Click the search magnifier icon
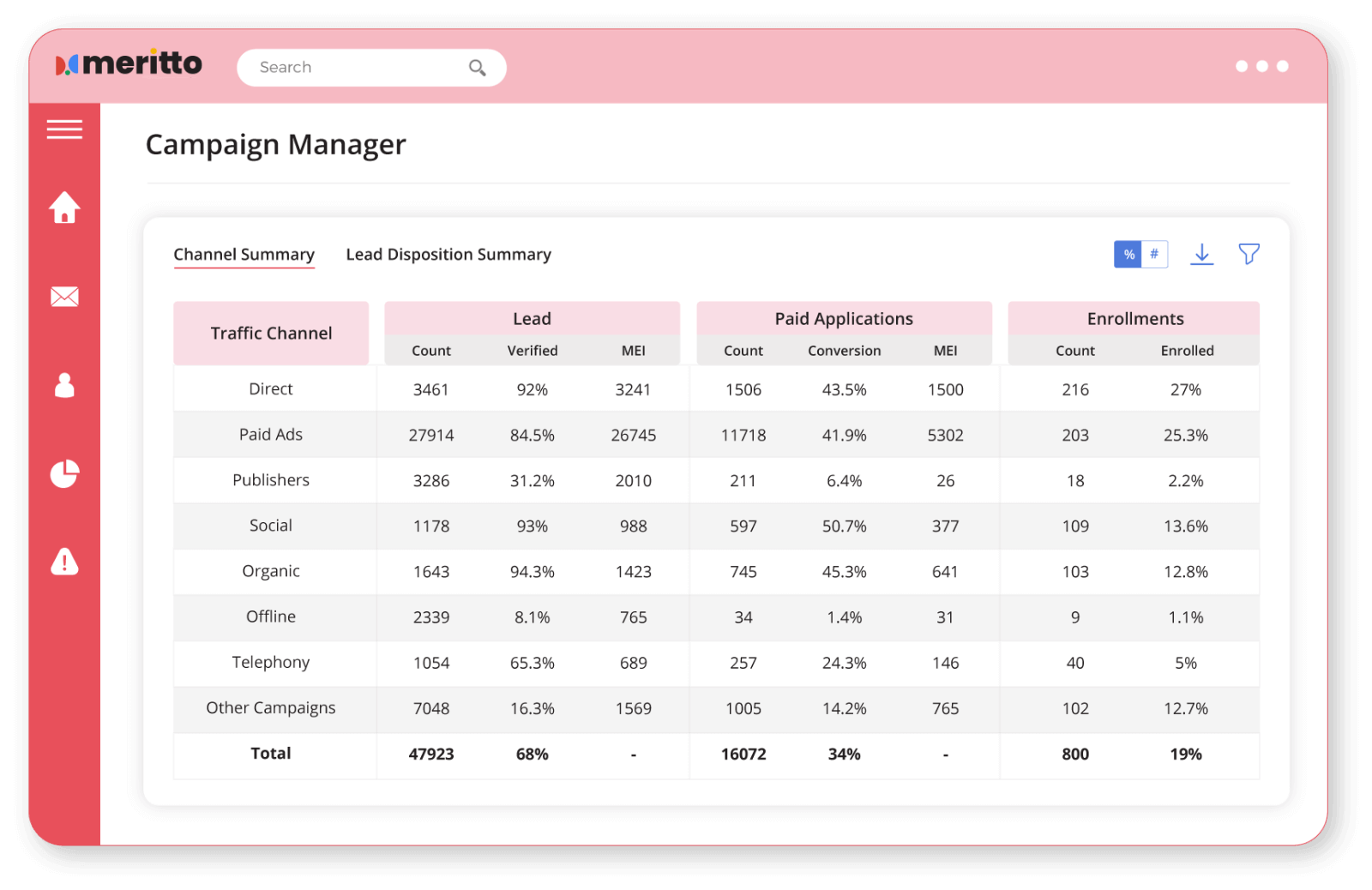 click(x=477, y=67)
